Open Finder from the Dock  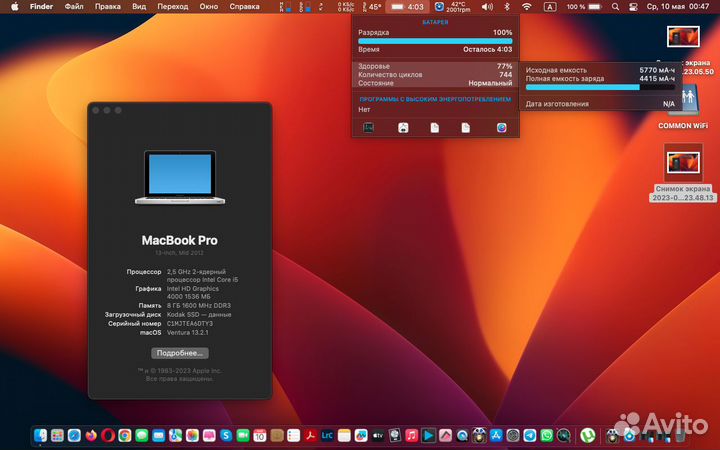pyautogui.click(x=40, y=435)
